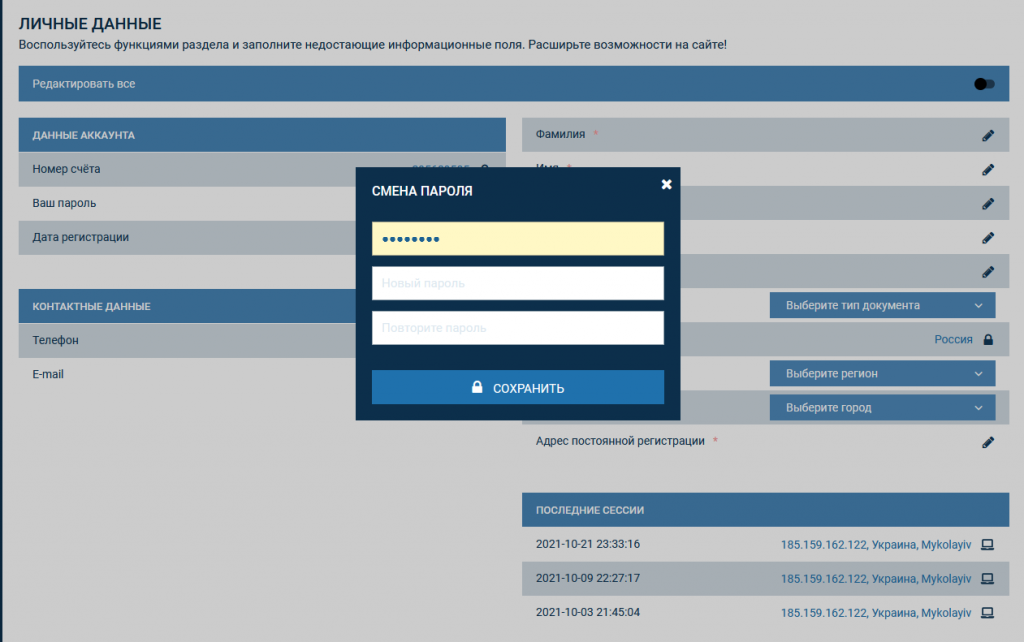
Task: Click the pencil for Адрес постоянной регистрации
Action: (x=988, y=441)
